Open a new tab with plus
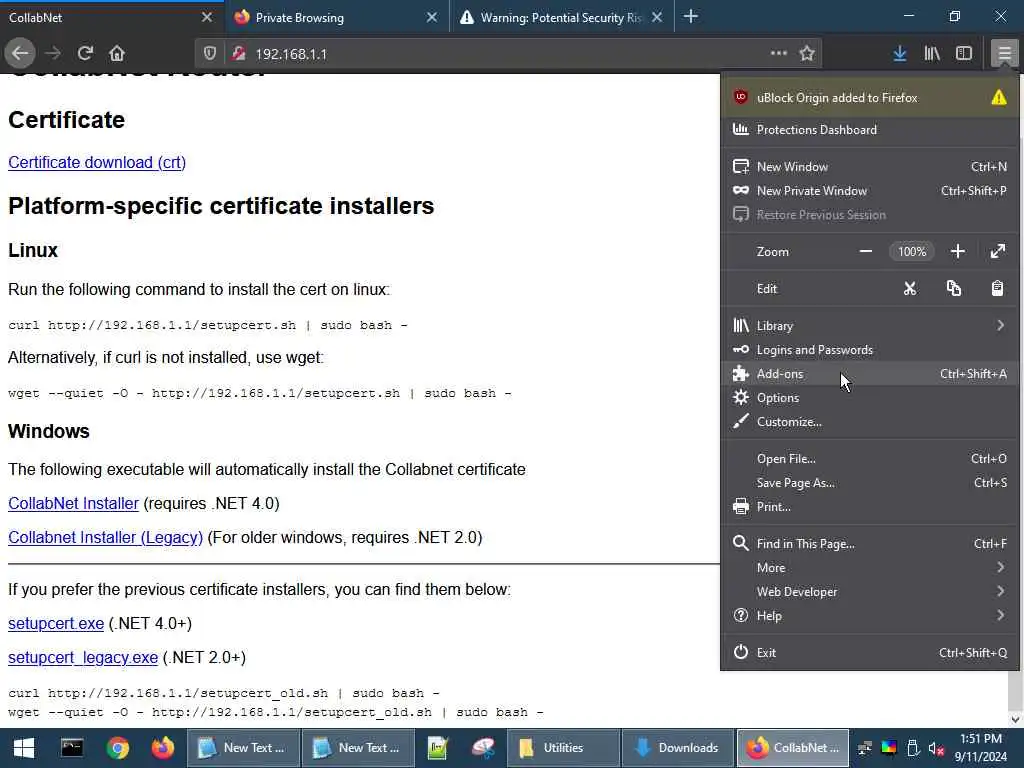The width and height of the screenshot is (1024, 768). click(x=691, y=17)
